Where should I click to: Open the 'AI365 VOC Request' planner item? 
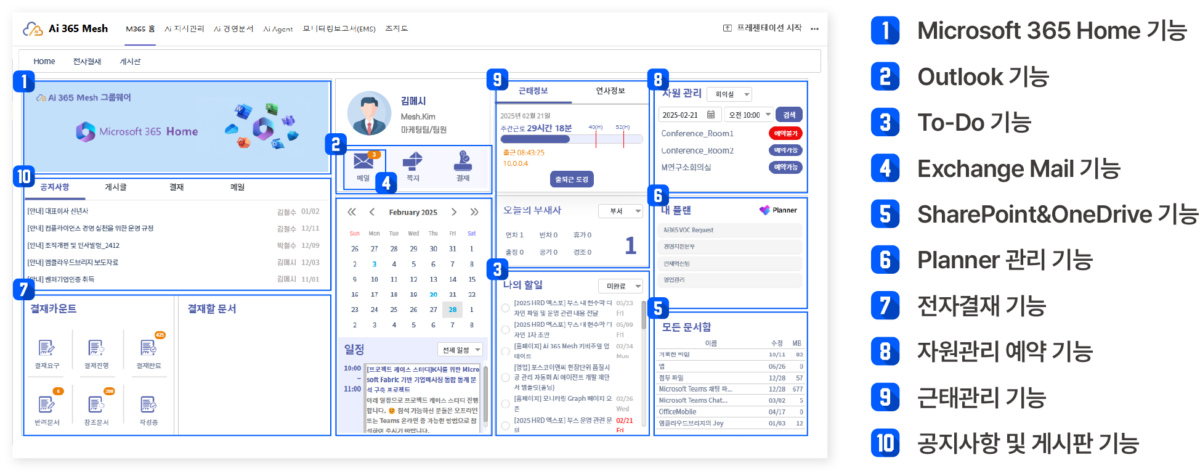click(x=731, y=230)
